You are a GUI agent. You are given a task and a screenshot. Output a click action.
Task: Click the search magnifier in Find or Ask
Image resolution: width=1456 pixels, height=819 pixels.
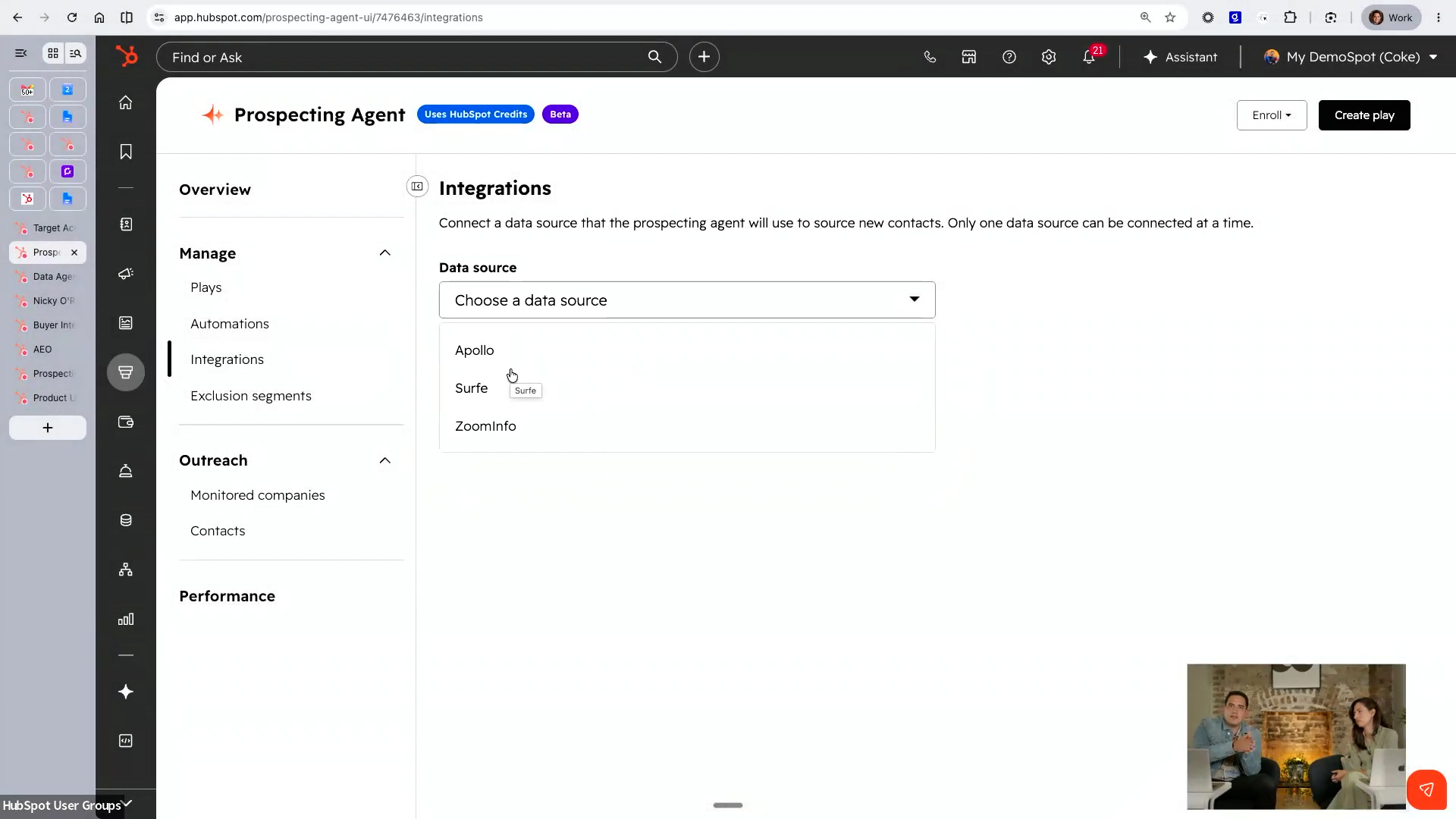654,57
